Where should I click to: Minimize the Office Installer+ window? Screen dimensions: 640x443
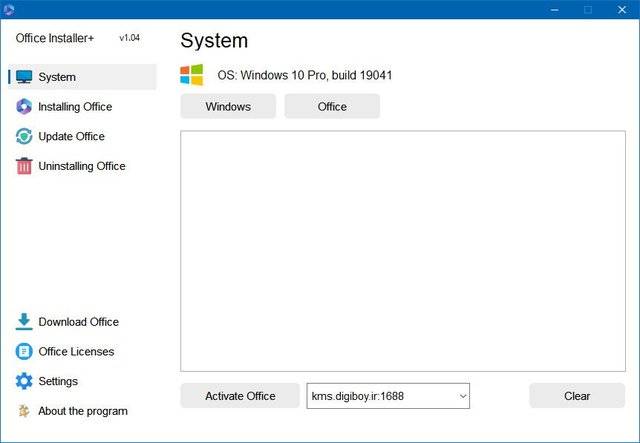pyautogui.click(x=554, y=9)
